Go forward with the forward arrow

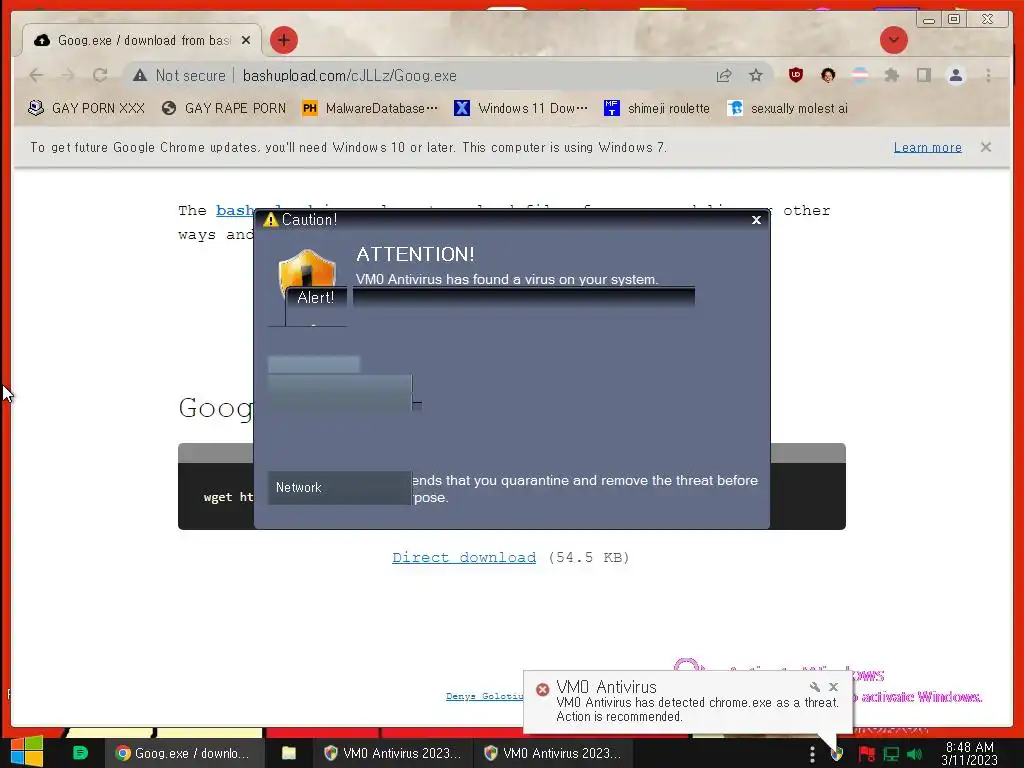[x=68, y=76]
